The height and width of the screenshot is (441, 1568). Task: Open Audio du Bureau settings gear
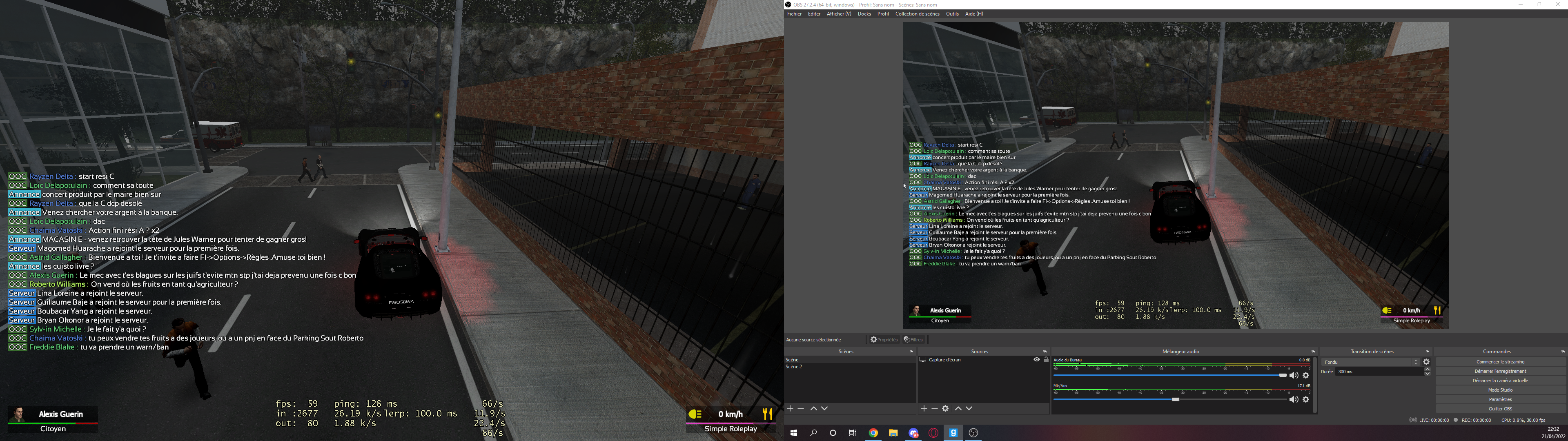pyautogui.click(x=1306, y=376)
